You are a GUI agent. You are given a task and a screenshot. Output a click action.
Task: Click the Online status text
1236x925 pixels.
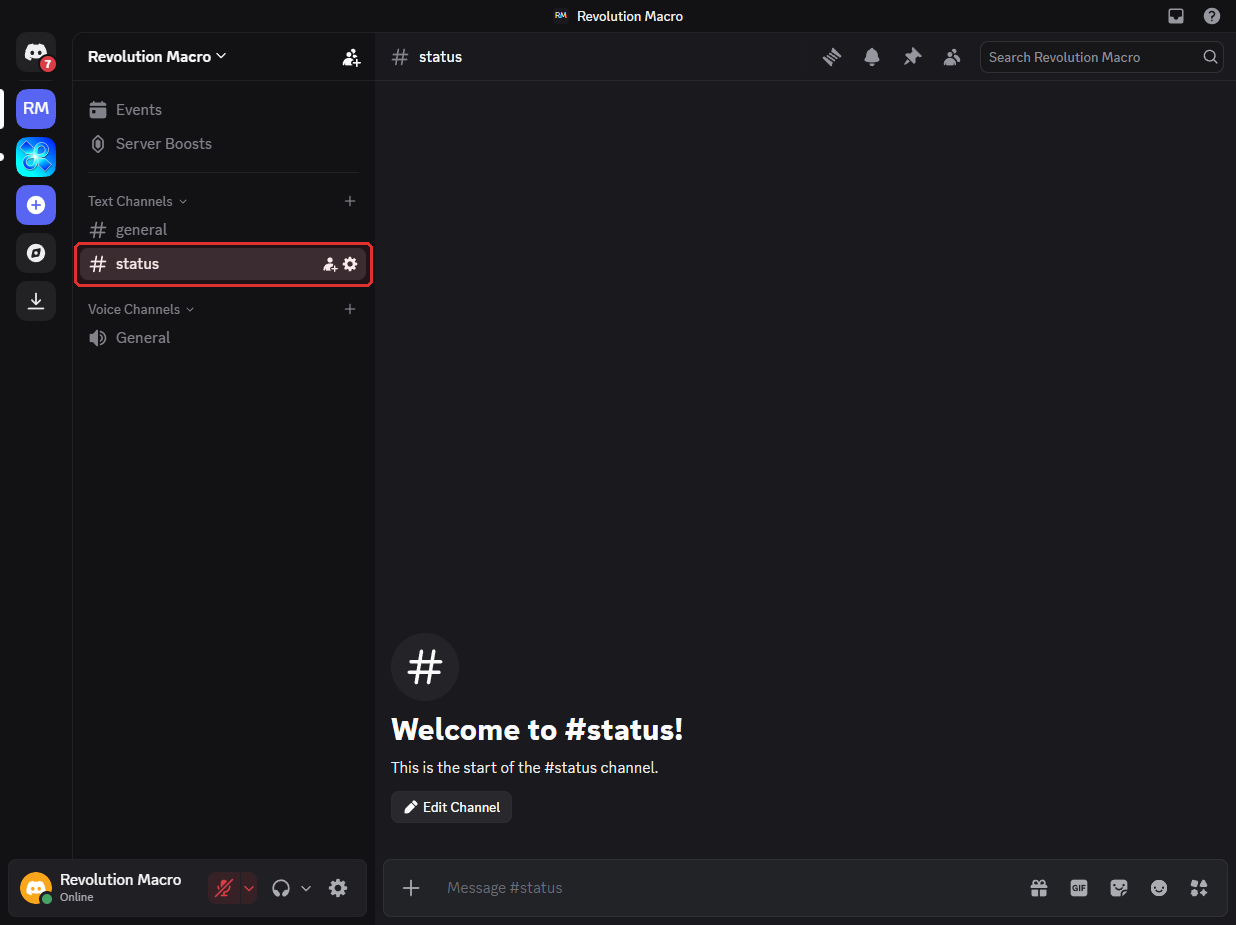[77, 897]
